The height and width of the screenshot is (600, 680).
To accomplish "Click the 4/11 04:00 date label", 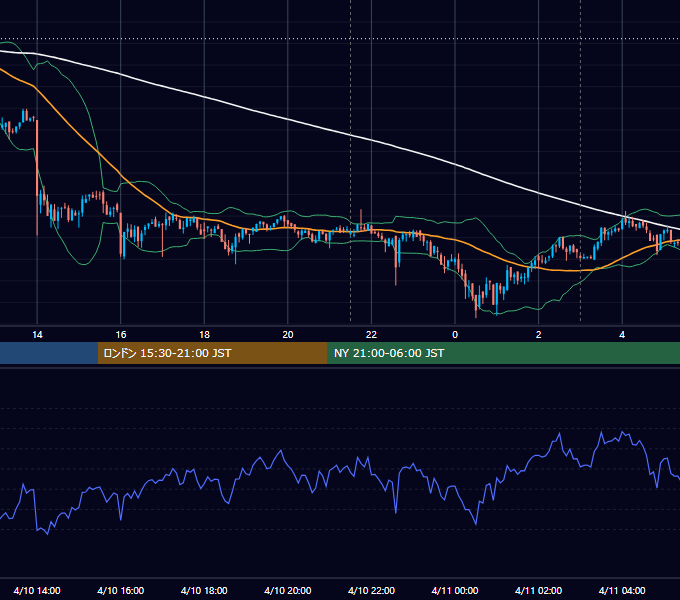I will point(622,590).
